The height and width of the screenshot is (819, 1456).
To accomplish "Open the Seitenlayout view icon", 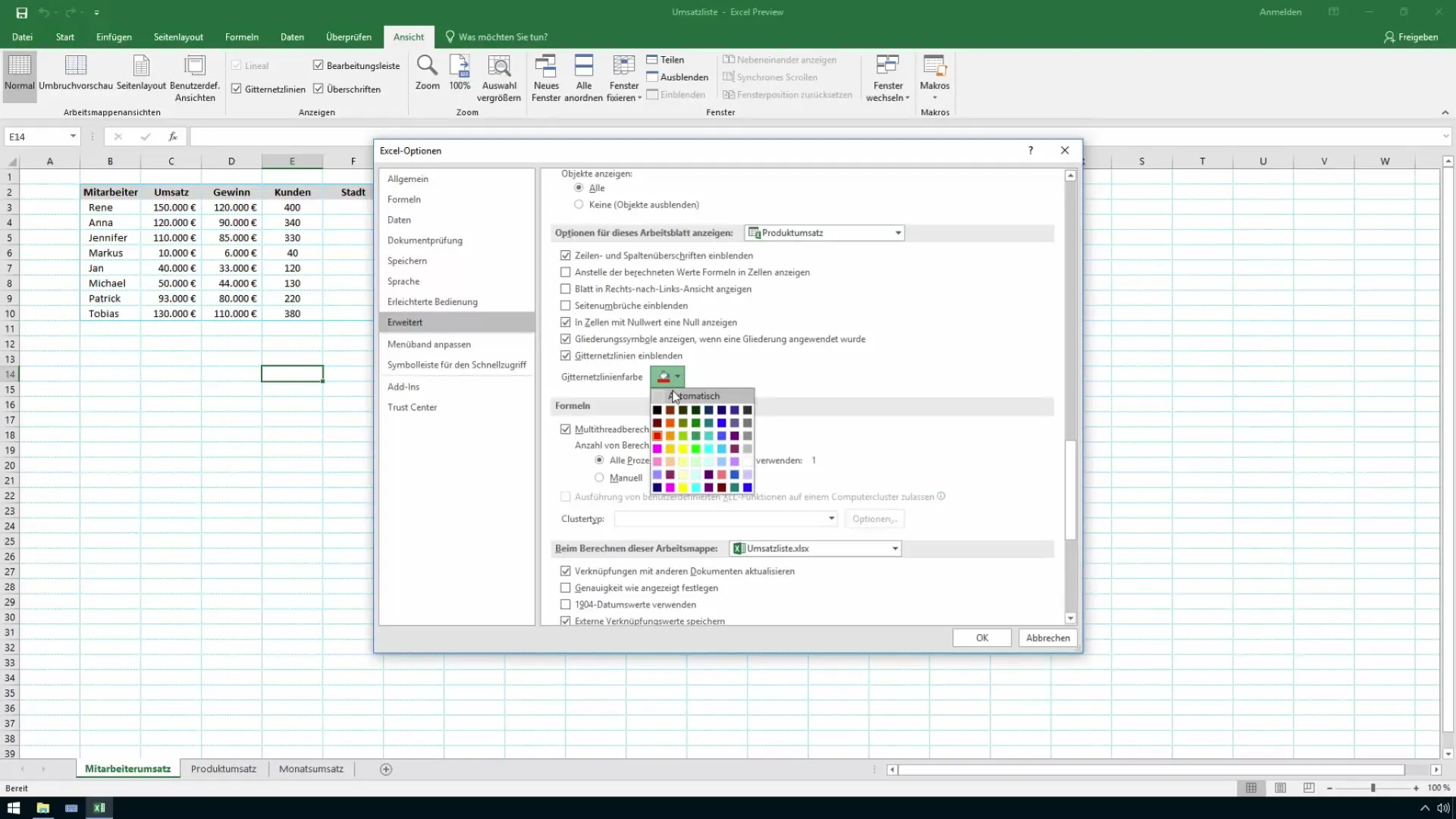I will [x=141, y=67].
